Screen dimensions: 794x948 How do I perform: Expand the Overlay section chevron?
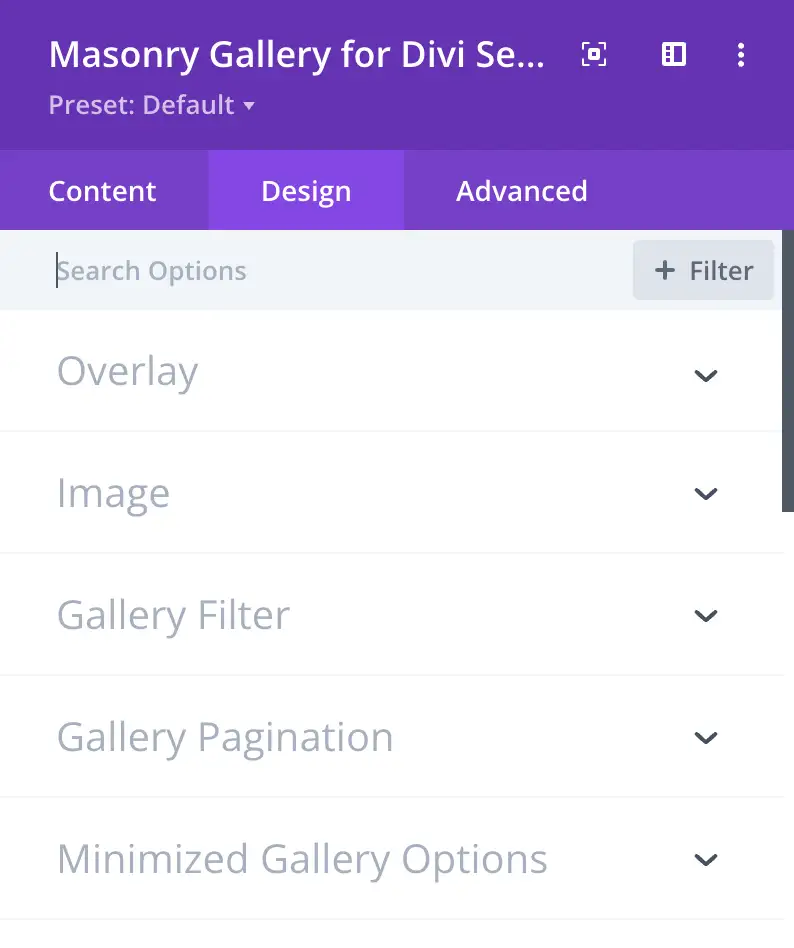(x=706, y=376)
